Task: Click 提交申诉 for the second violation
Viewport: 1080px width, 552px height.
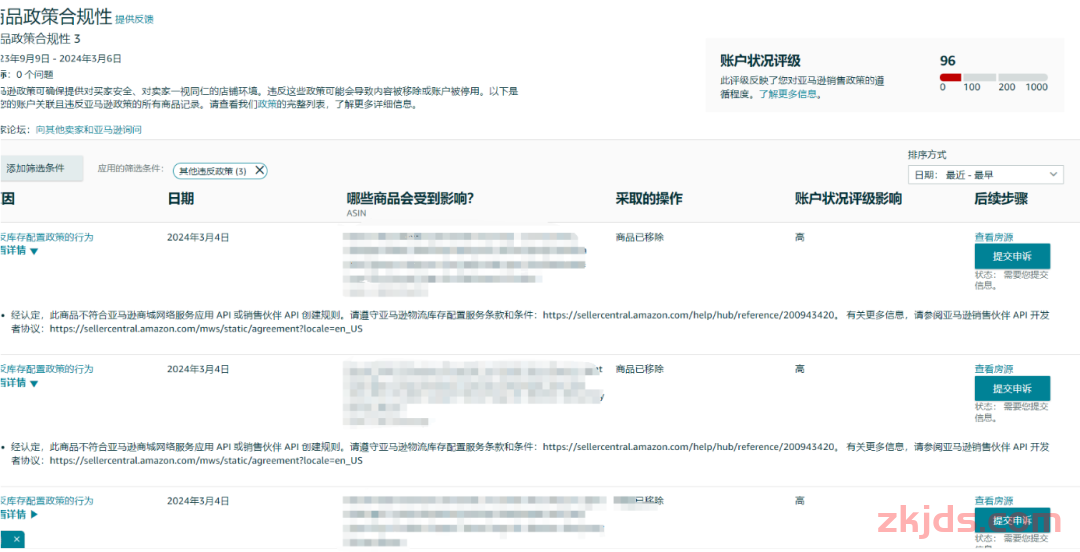Action: coord(1012,389)
